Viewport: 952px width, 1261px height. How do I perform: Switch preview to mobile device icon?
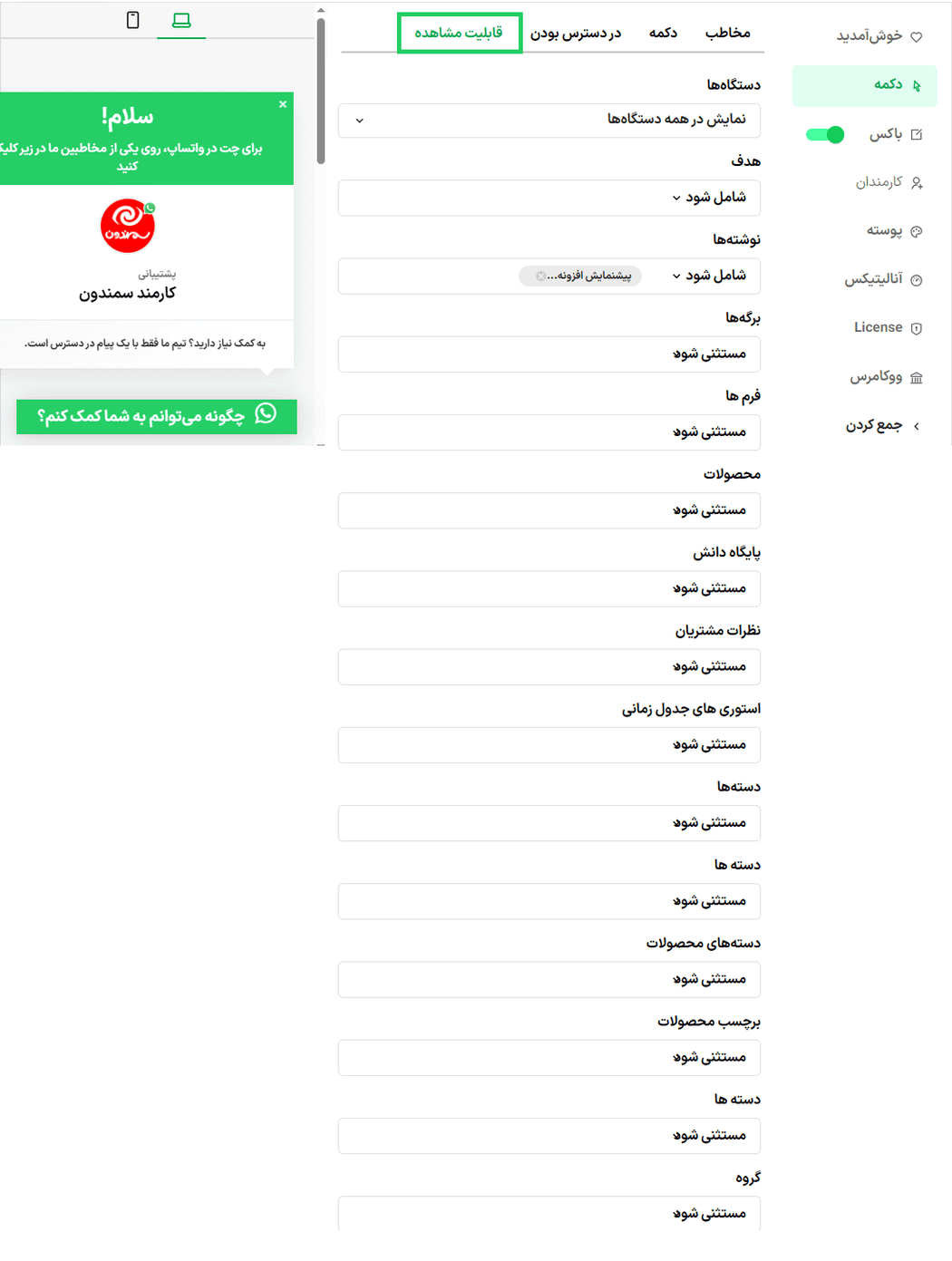(132, 20)
